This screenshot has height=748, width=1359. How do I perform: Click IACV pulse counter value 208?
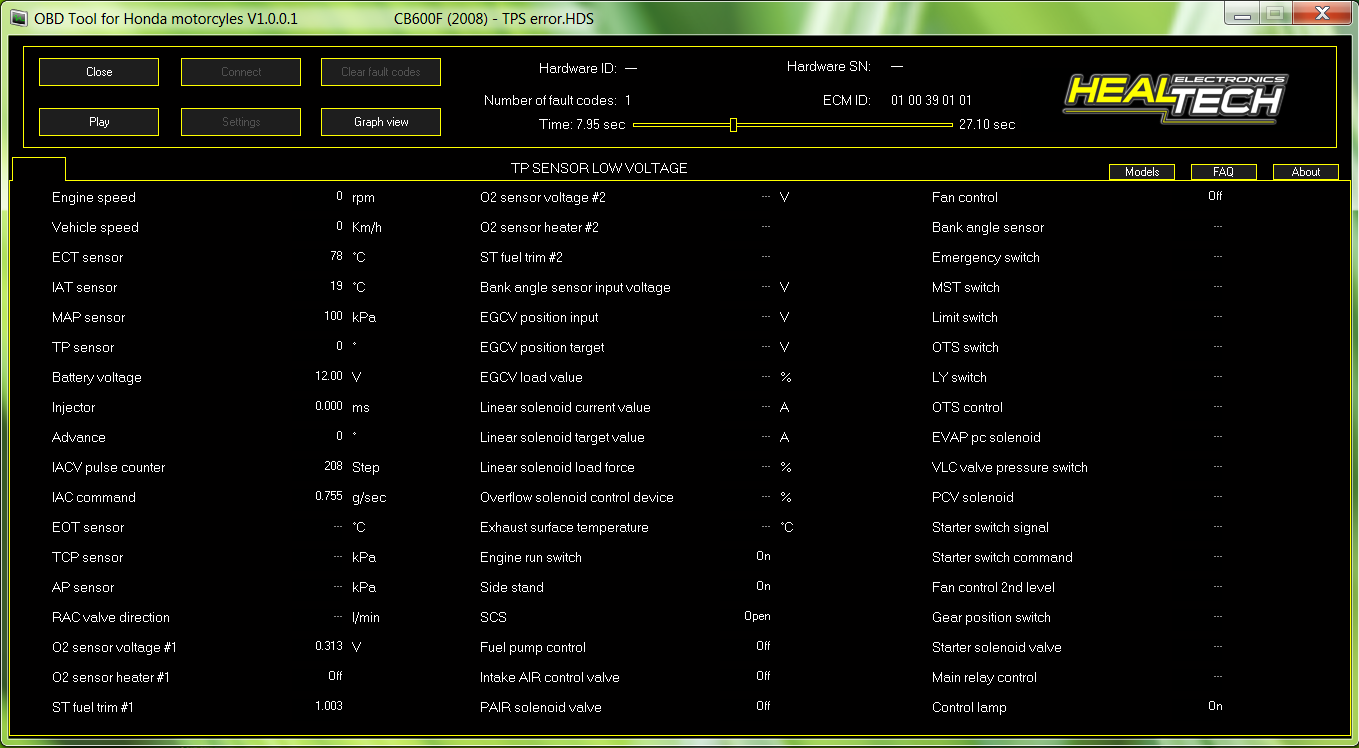pos(333,466)
